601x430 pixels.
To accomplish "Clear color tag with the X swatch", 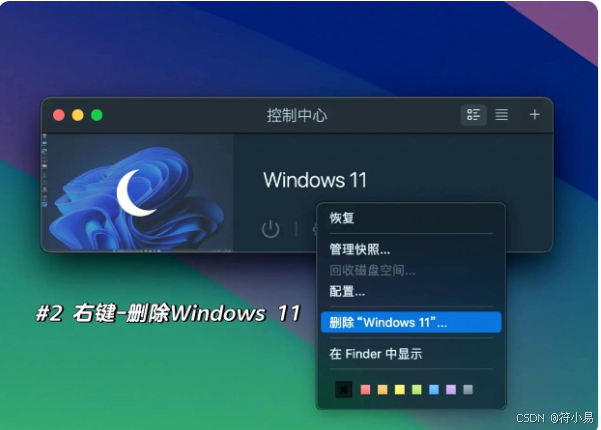I will pyautogui.click(x=344, y=390).
